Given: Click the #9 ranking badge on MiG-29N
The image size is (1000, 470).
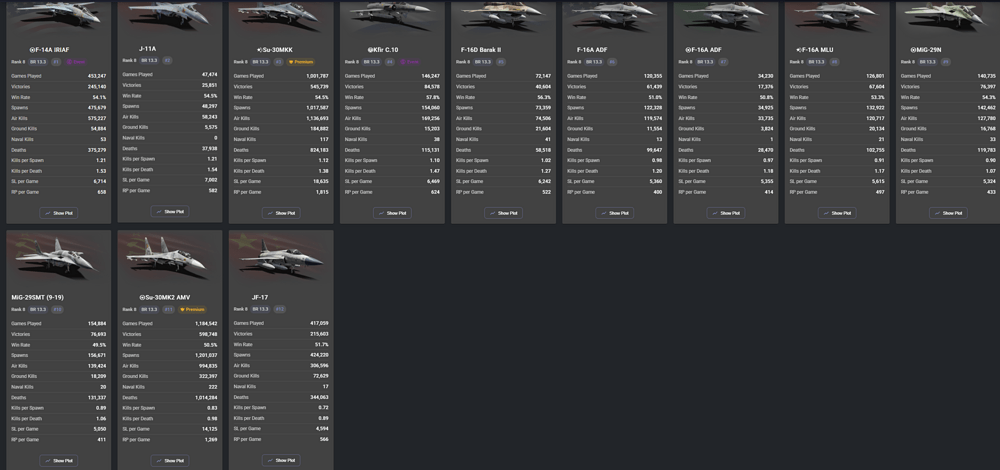Looking at the screenshot, I should (x=945, y=62).
